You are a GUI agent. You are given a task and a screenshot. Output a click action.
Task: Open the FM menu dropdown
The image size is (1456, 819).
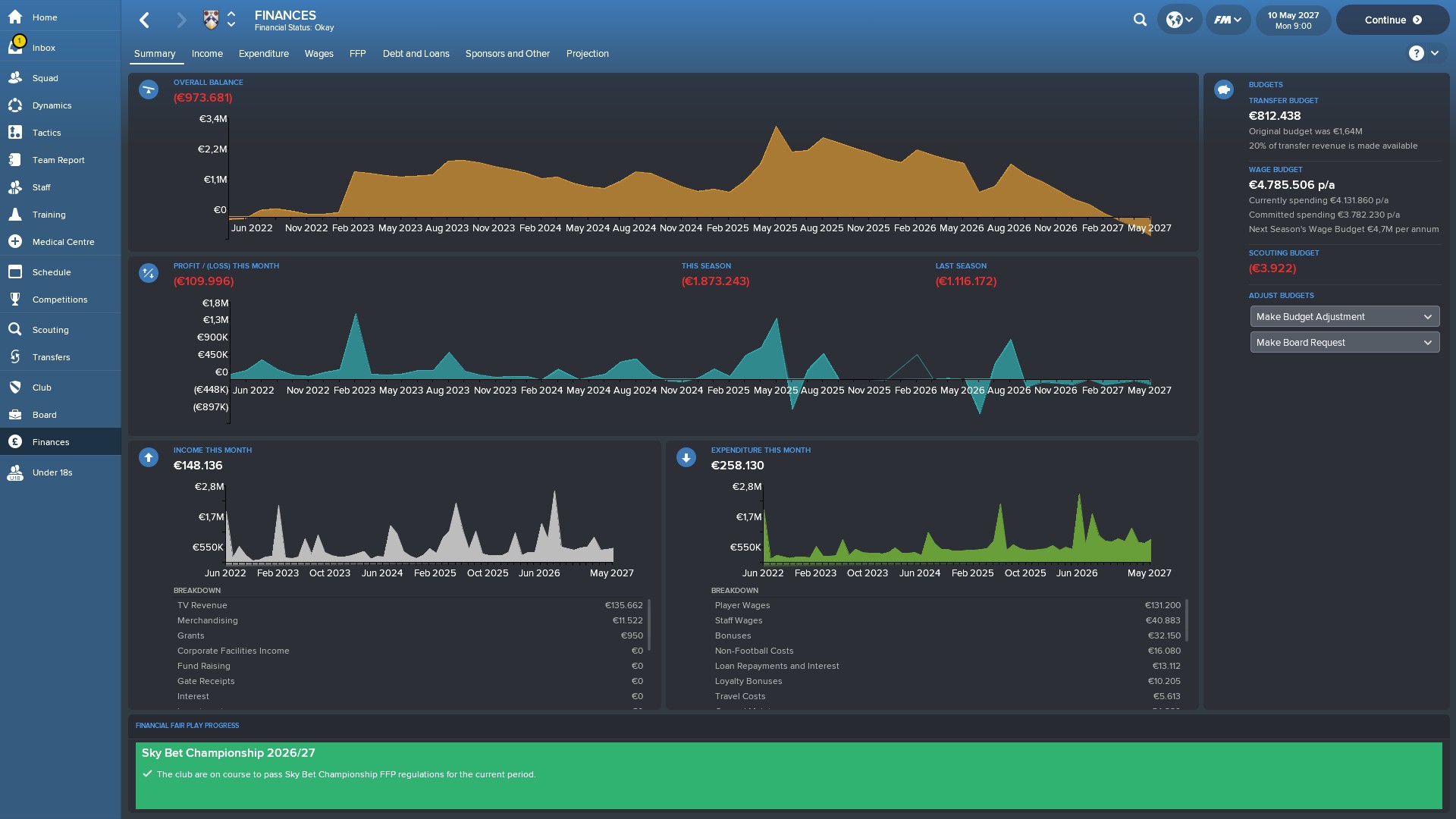tap(1227, 20)
